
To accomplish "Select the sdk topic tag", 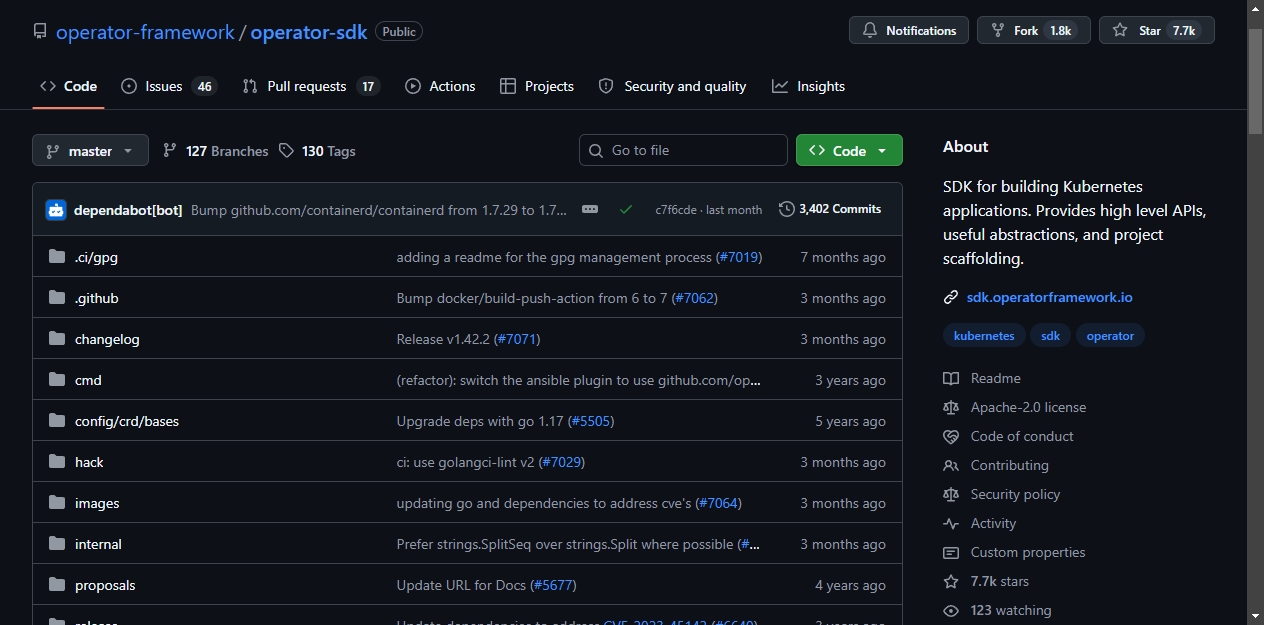I will [x=1050, y=336].
